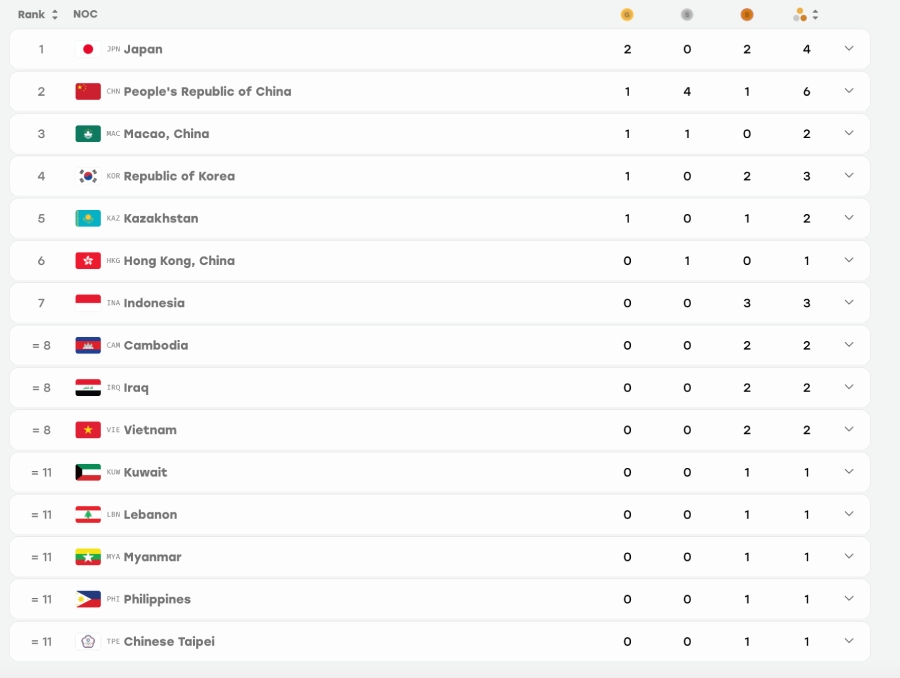Click China's total medal count 6
The image size is (900, 678).
(x=806, y=91)
